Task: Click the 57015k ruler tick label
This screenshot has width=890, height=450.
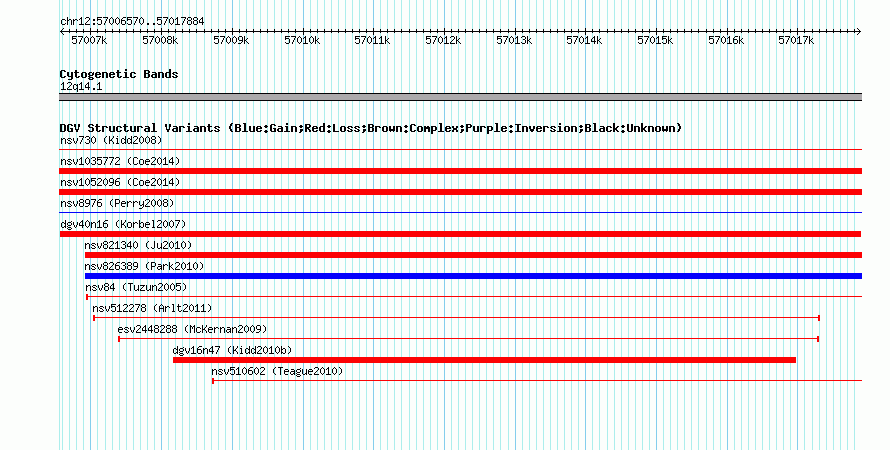Action: coord(655,41)
